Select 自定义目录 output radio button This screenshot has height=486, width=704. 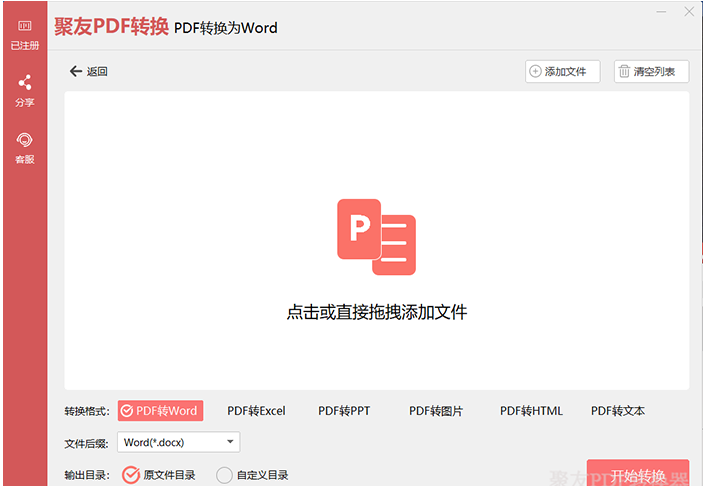(225, 475)
